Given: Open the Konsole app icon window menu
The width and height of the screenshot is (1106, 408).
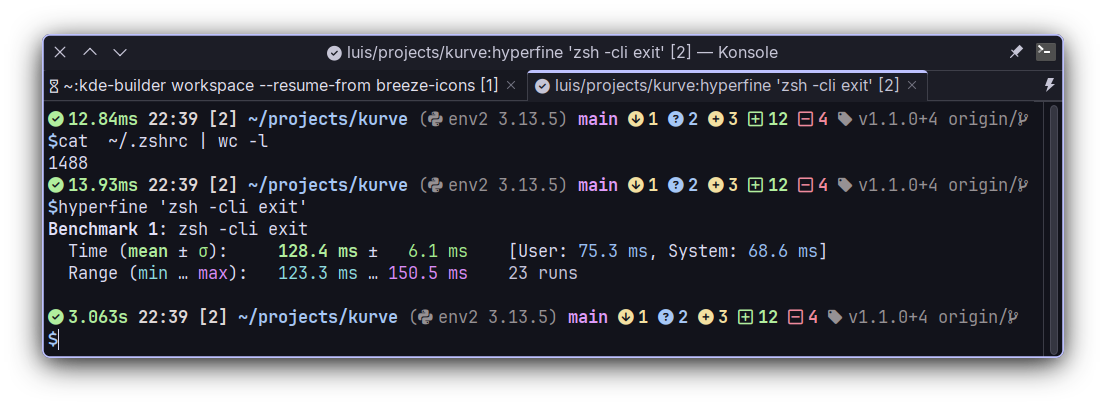Looking at the screenshot, I should tap(1045, 52).
